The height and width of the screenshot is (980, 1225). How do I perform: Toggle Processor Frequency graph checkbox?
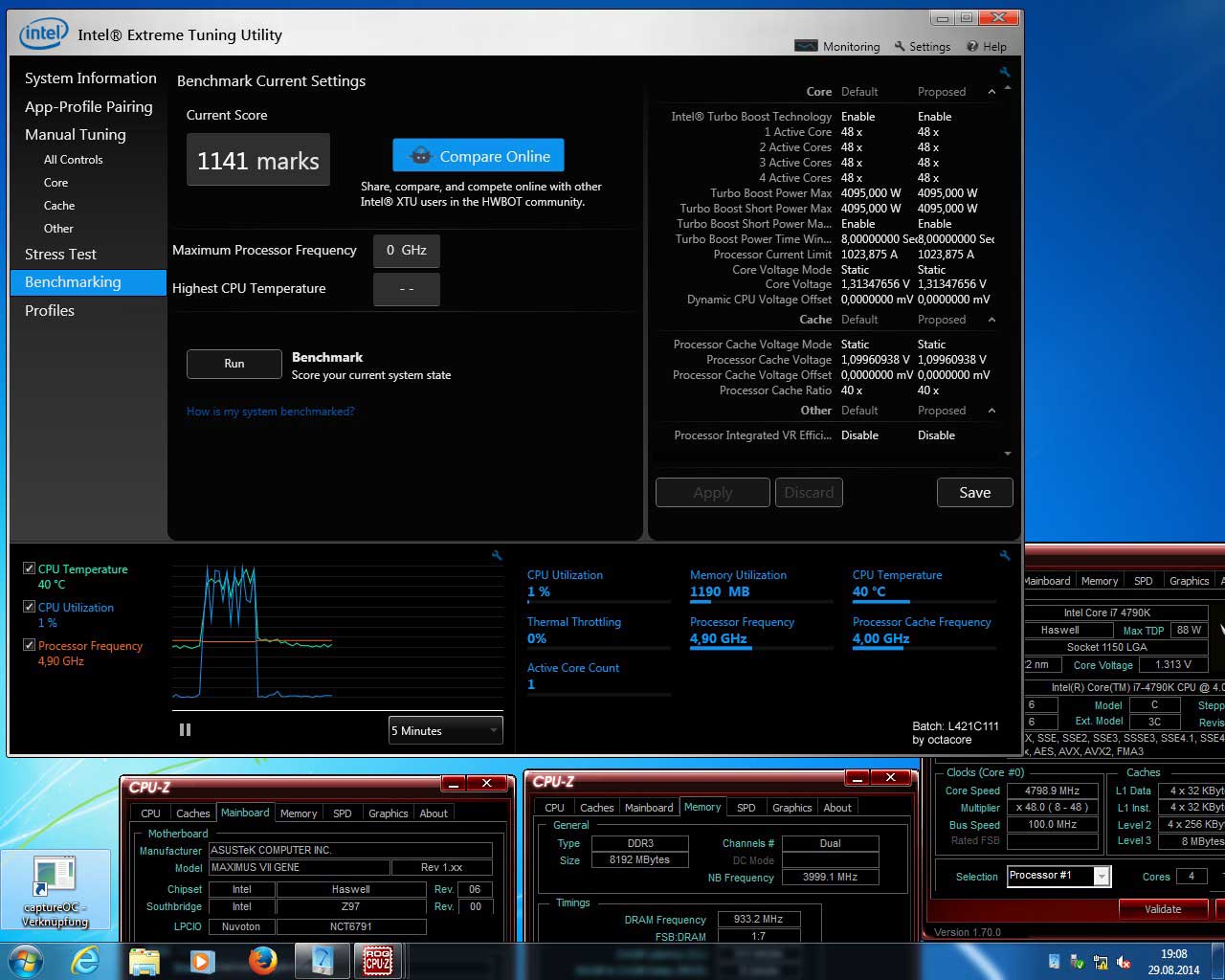tap(29, 645)
